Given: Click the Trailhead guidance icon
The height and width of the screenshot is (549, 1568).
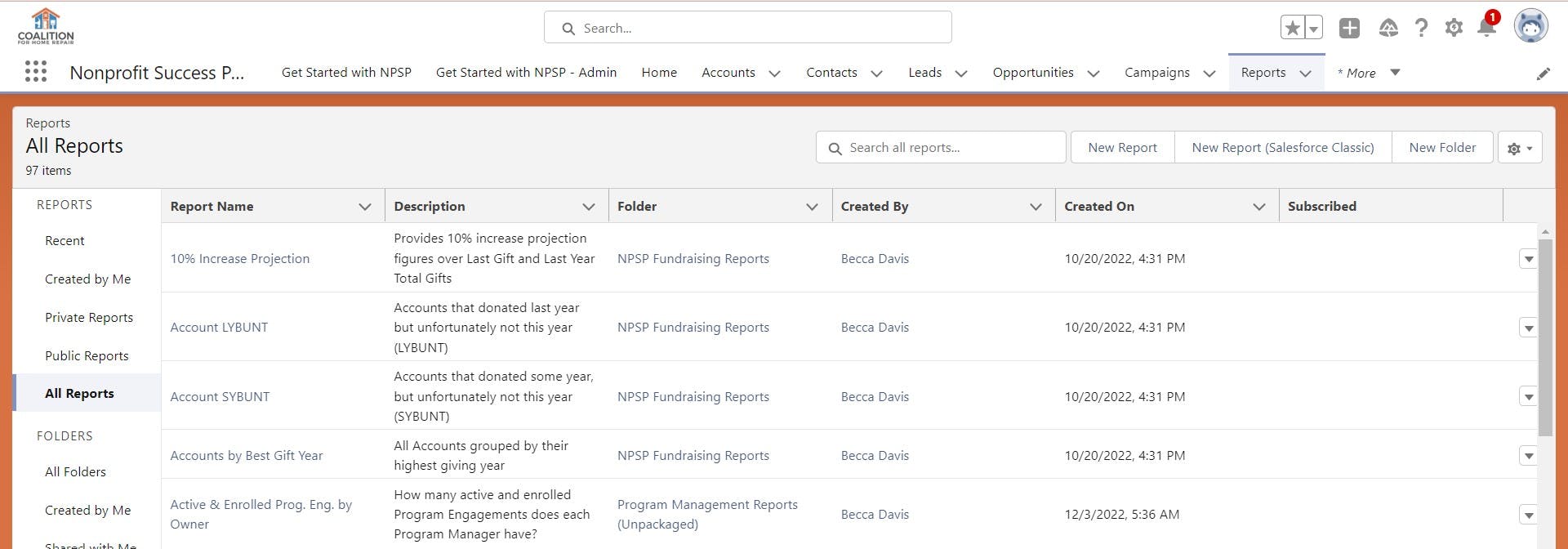Looking at the screenshot, I should click(x=1388, y=28).
